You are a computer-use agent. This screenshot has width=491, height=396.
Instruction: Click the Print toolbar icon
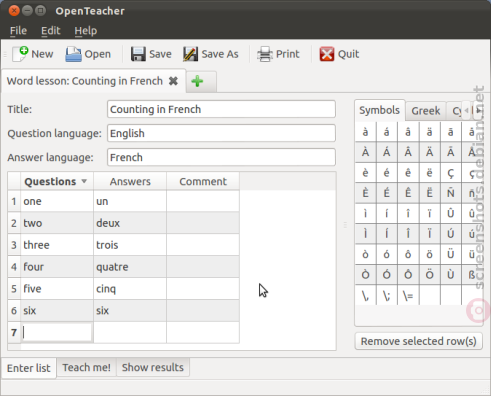[265, 54]
